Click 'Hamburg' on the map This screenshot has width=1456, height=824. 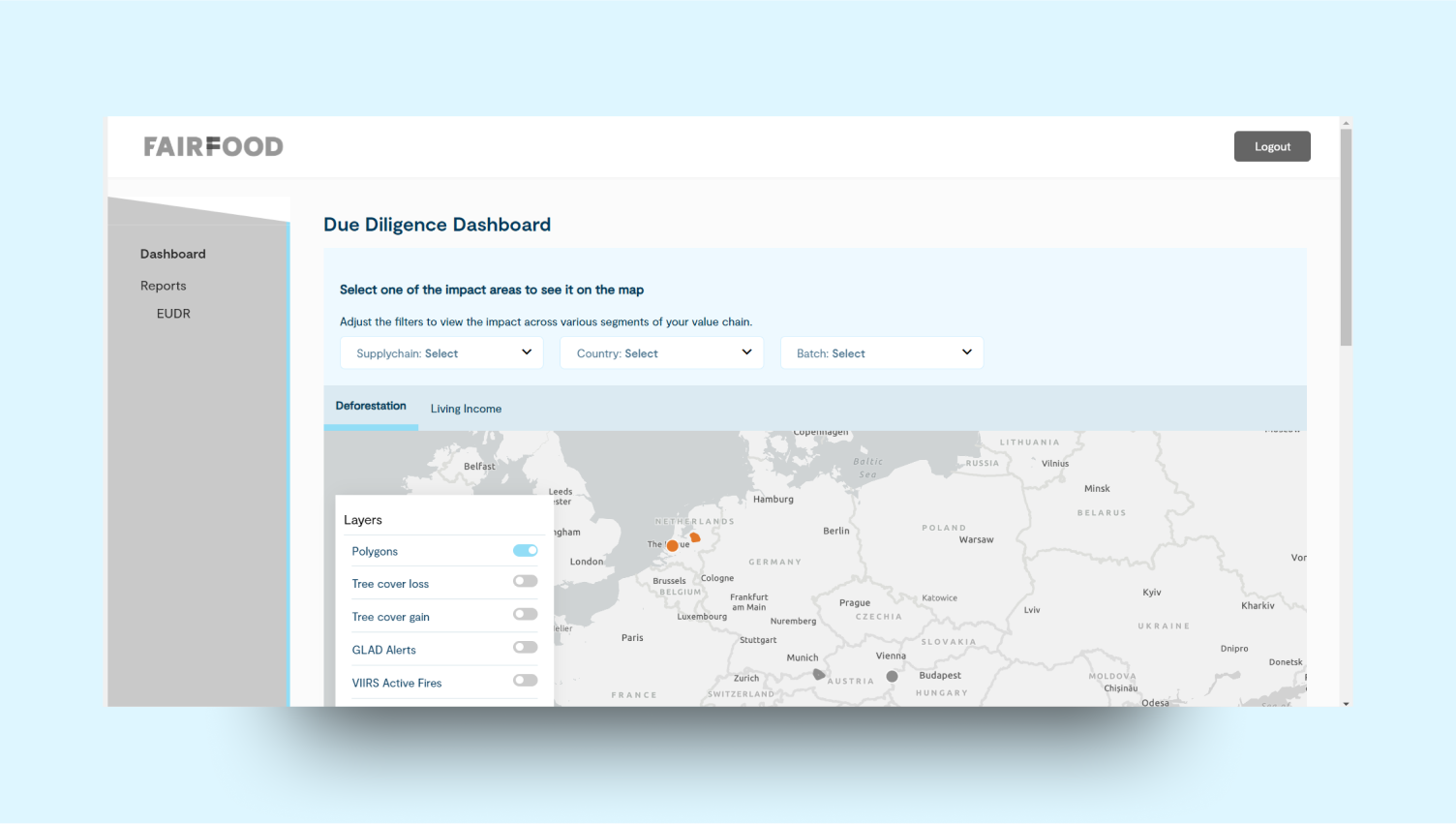[x=773, y=499]
